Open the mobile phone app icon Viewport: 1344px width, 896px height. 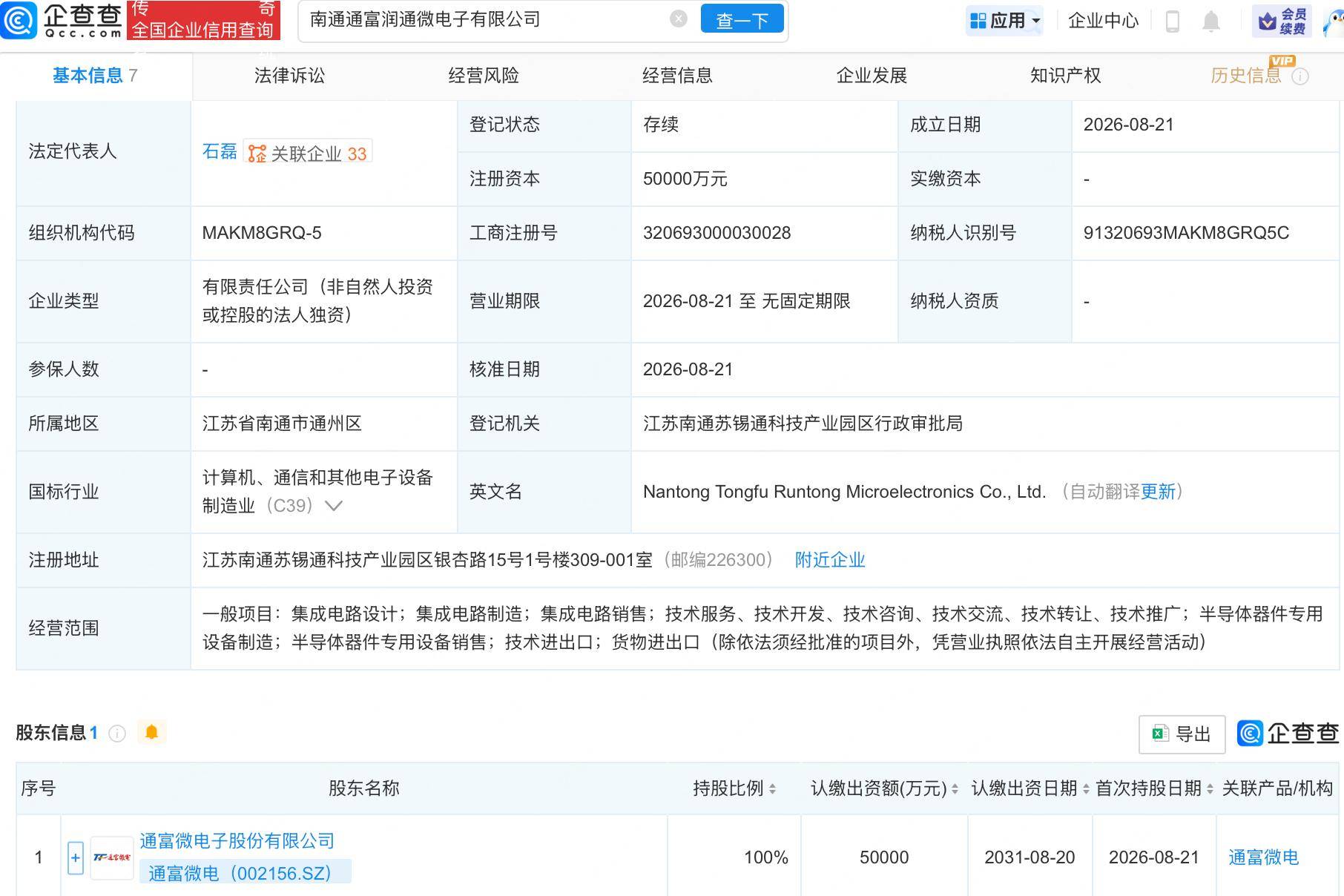pyautogui.click(x=1173, y=21)
